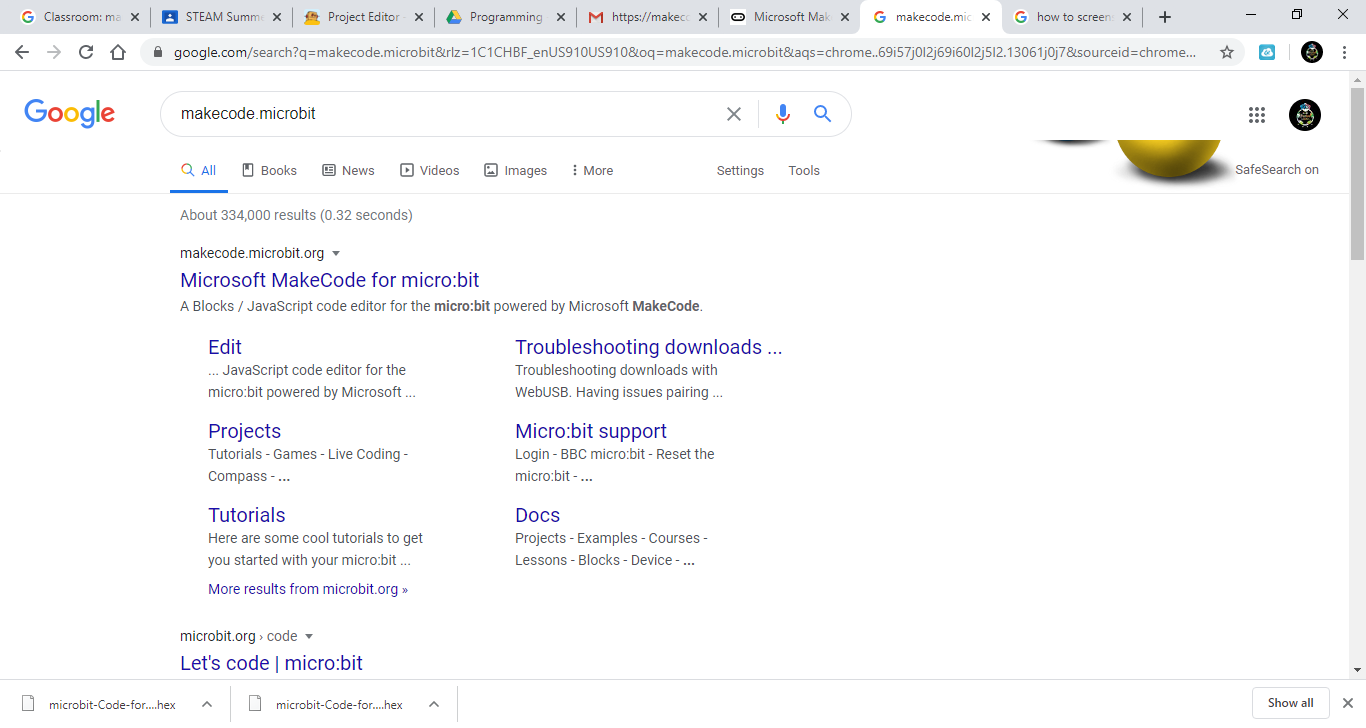This screenshot has height=728, width=1366.
Task: Show News search results
Action: tap(348, 171)
